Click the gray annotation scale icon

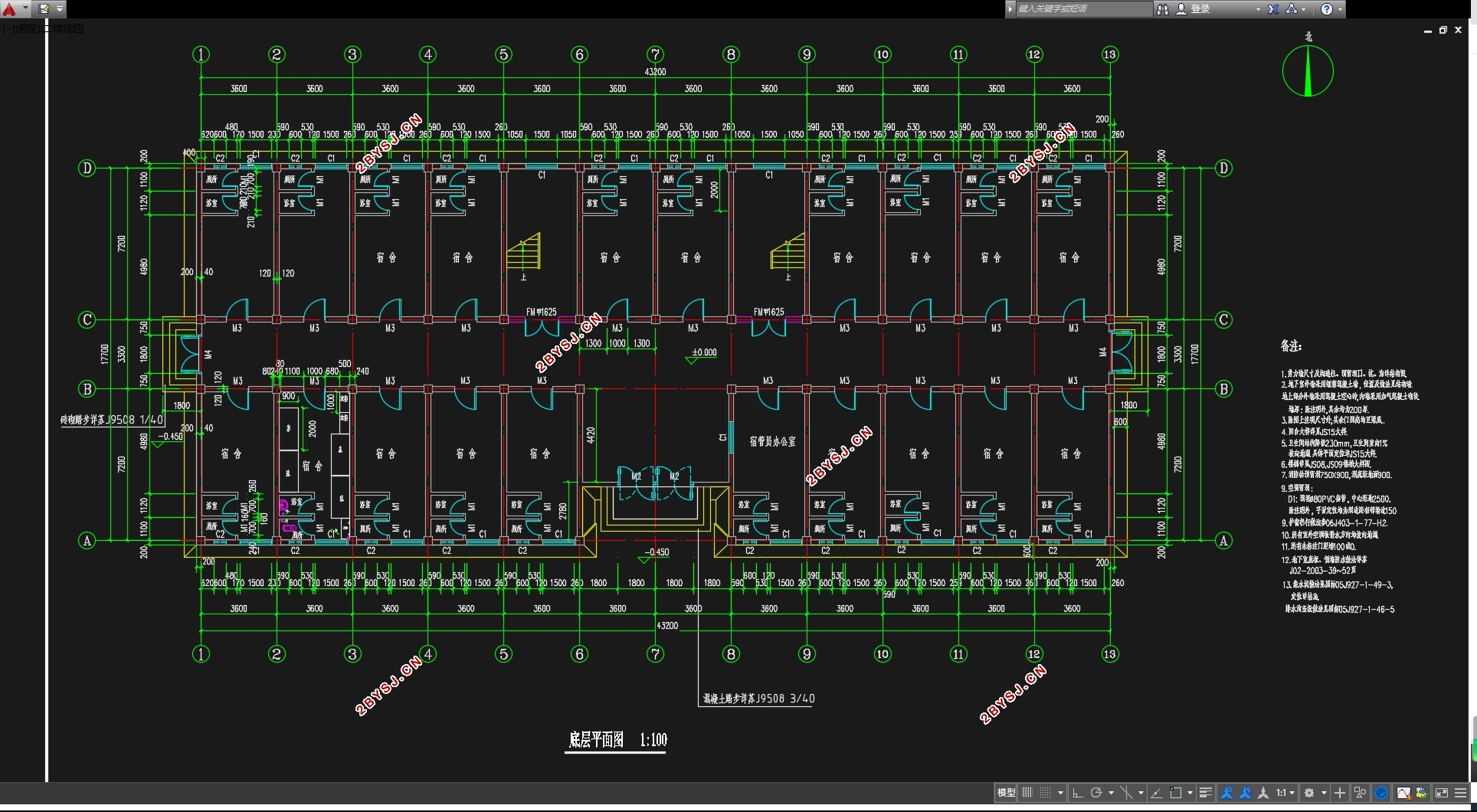point(1263,793)
